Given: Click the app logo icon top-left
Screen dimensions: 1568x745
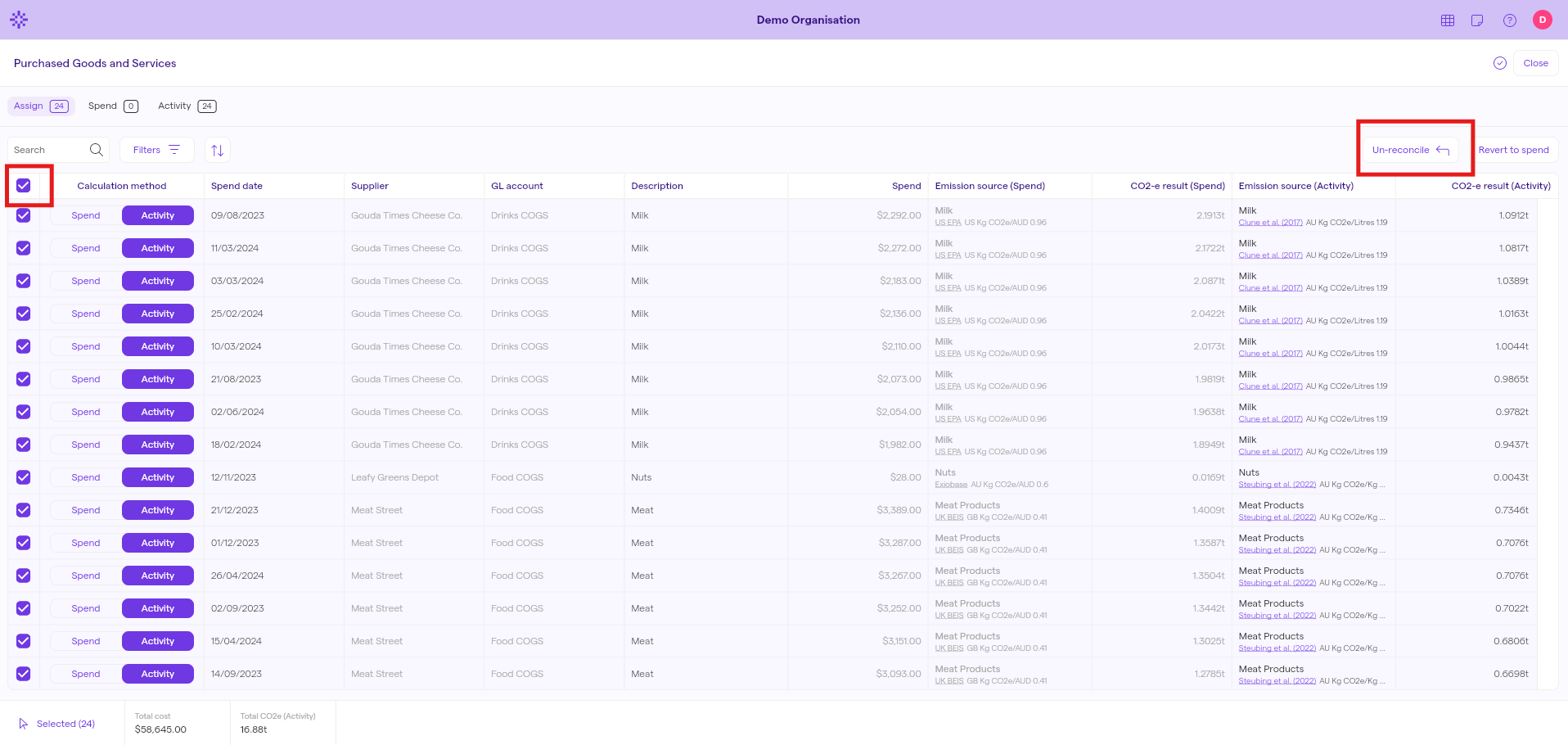Looking at the screenshot, I should pyautogui.click(x=19, y=20).
